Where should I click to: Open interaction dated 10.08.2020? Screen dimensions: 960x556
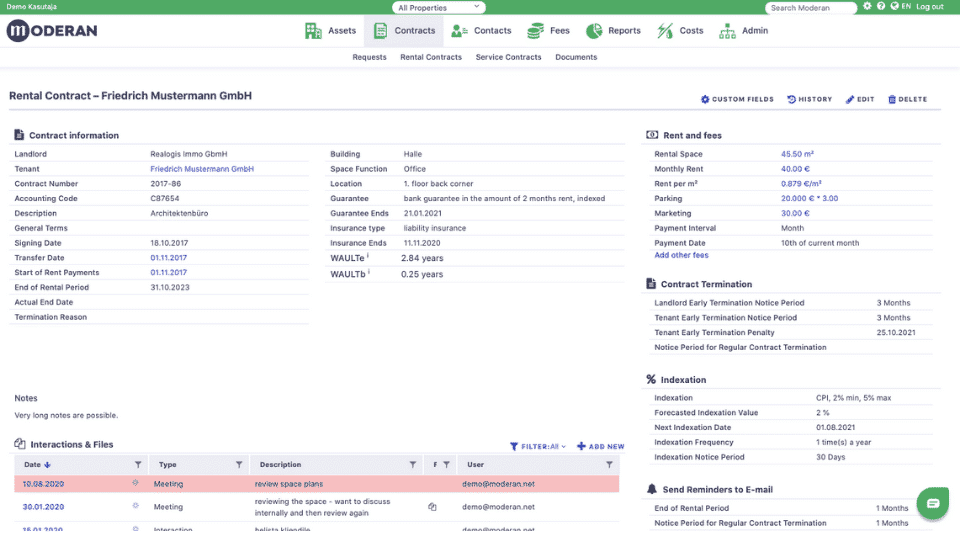click(43, 484)
